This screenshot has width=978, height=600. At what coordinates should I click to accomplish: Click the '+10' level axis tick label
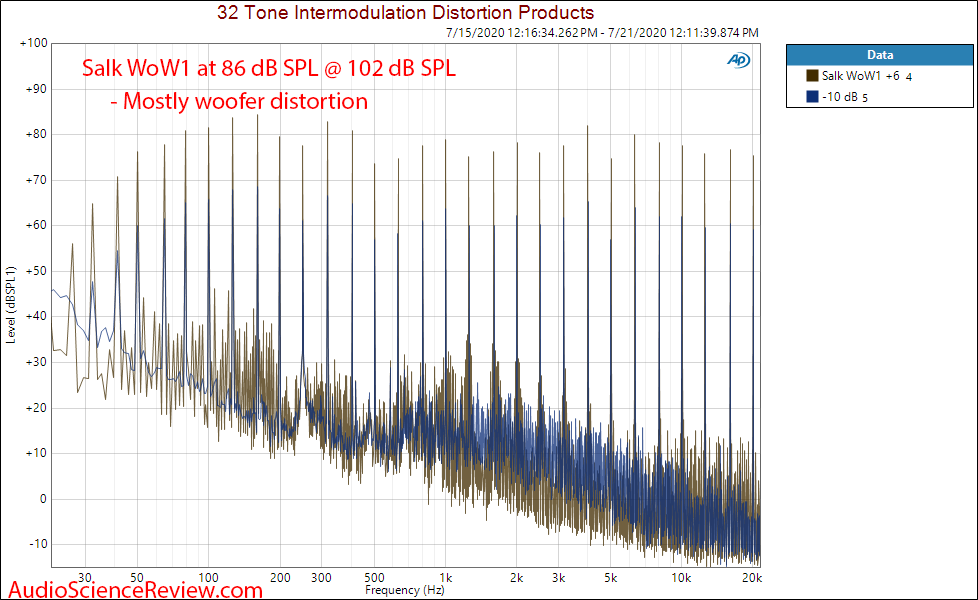36,453
